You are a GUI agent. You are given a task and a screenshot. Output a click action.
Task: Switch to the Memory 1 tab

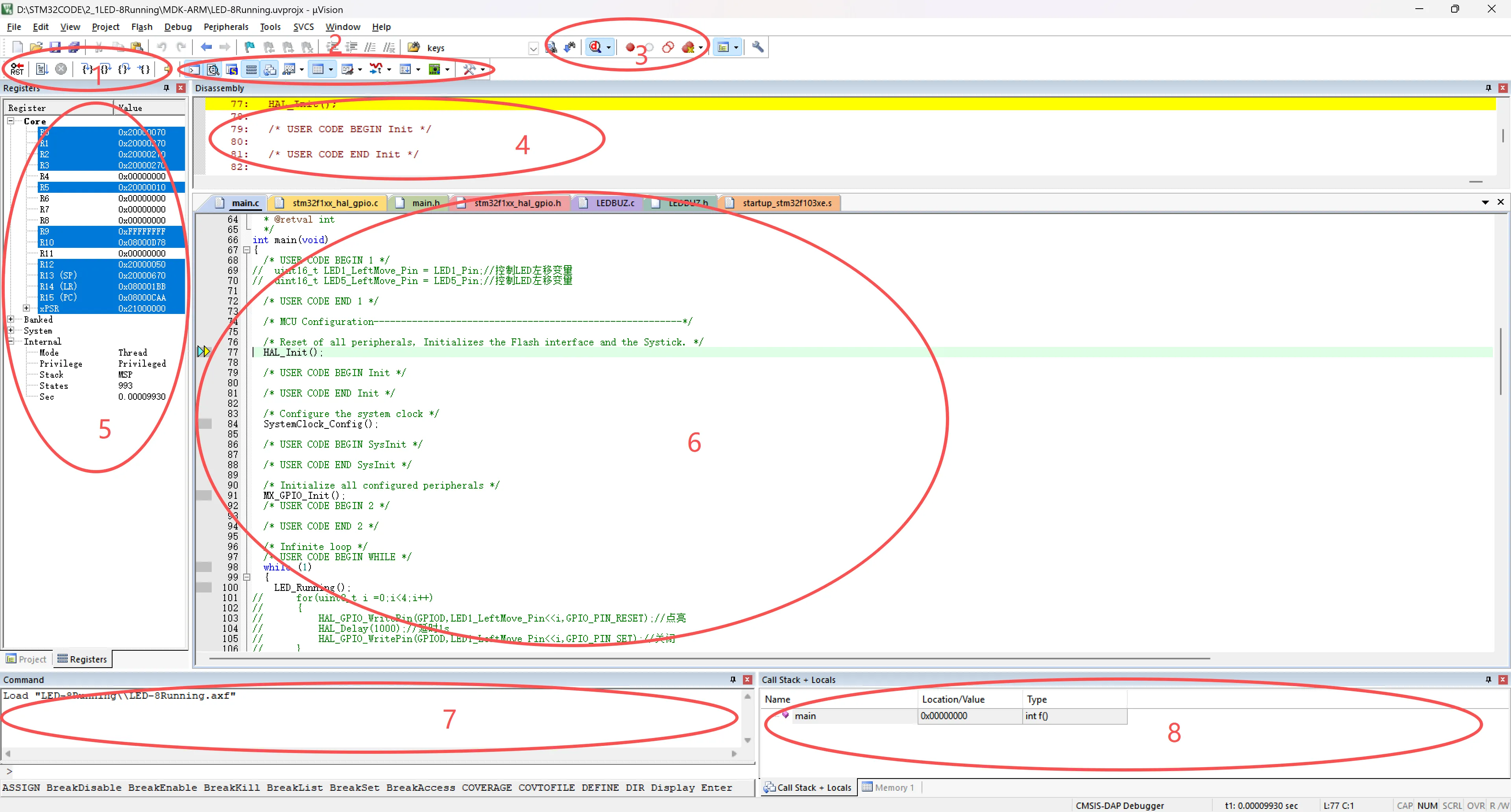point(888,787)
